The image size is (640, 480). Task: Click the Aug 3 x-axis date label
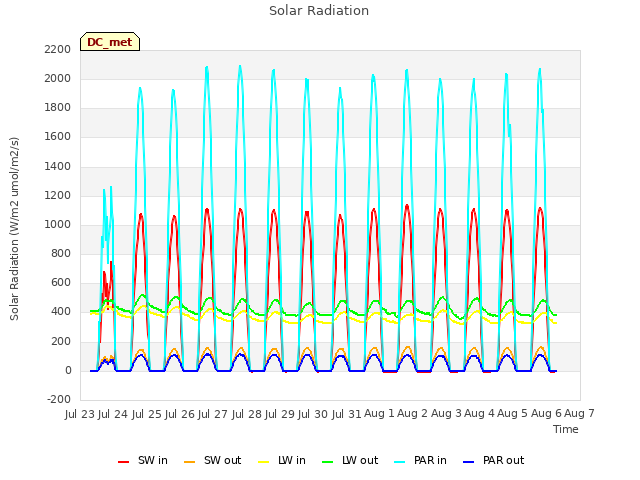[446, 414]
